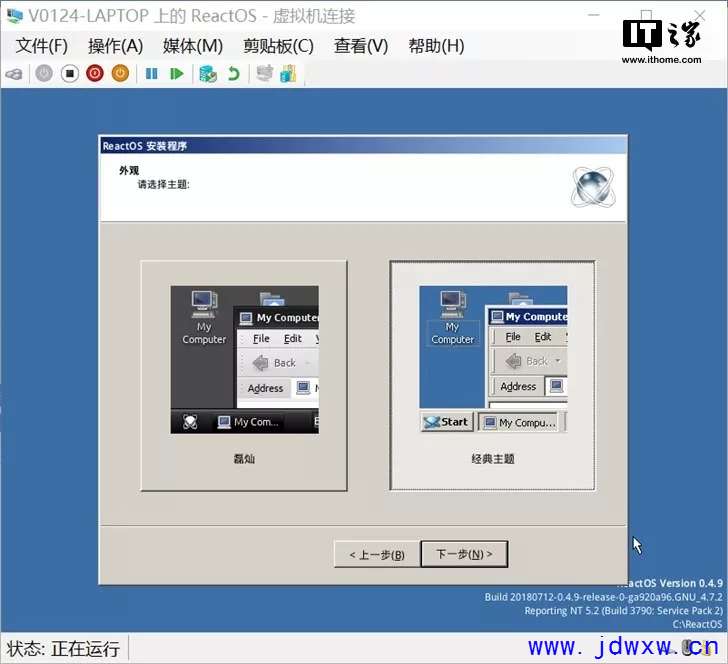Click the 外观 heading text

click(x=129, y=170)
